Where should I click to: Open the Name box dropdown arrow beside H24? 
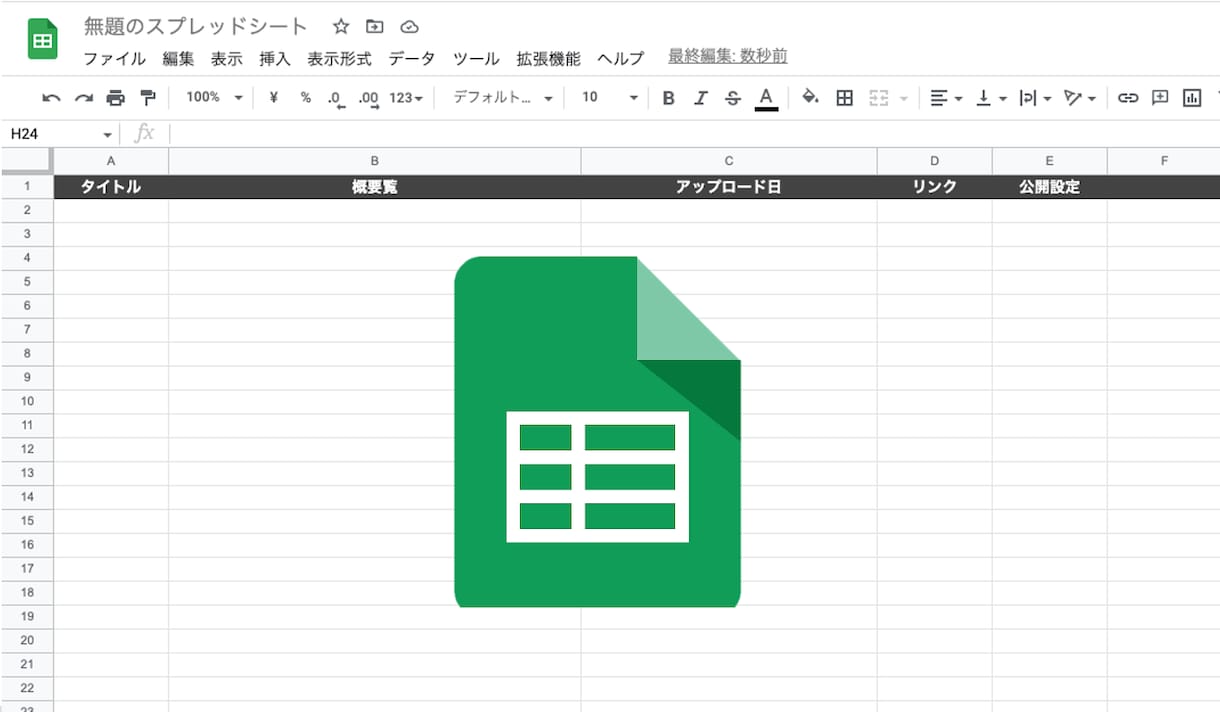click(x=108, y=134)
